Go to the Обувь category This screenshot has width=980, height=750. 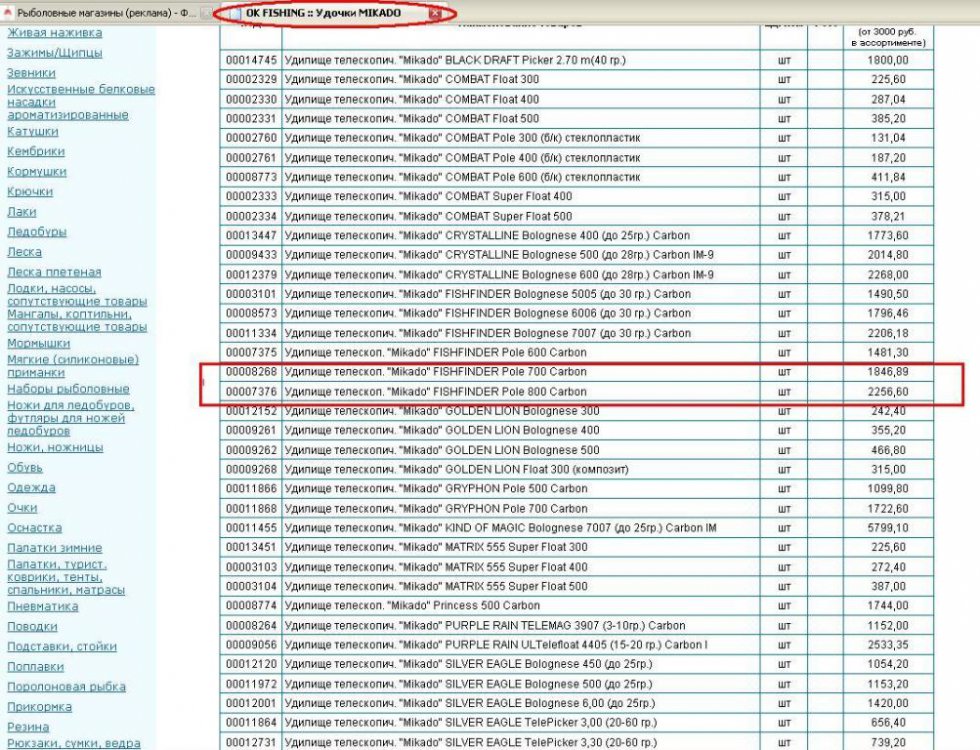click(24, 468)
